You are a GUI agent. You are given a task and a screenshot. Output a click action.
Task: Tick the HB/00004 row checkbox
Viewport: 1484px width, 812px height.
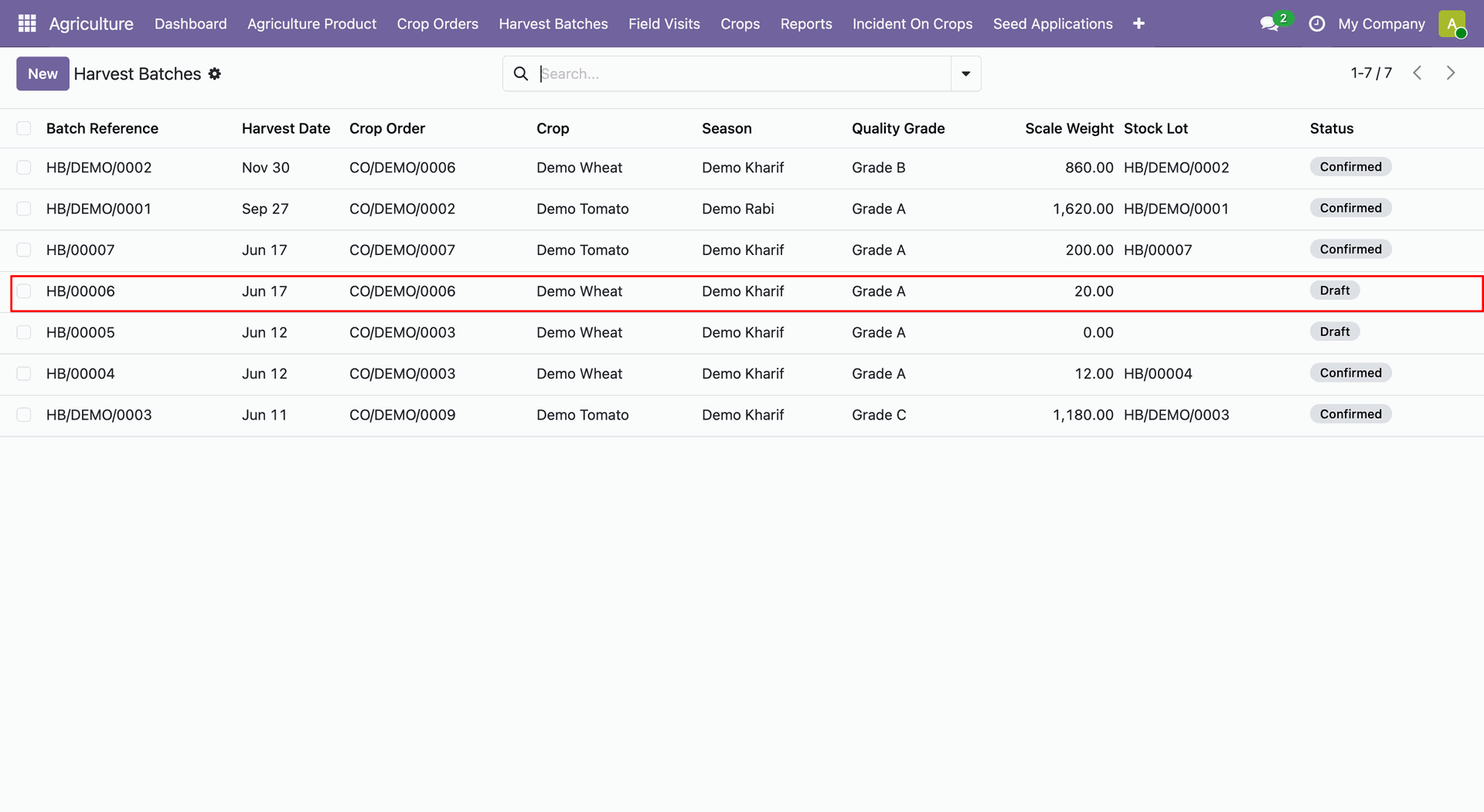pyautogui.click(x=24, y=374)
